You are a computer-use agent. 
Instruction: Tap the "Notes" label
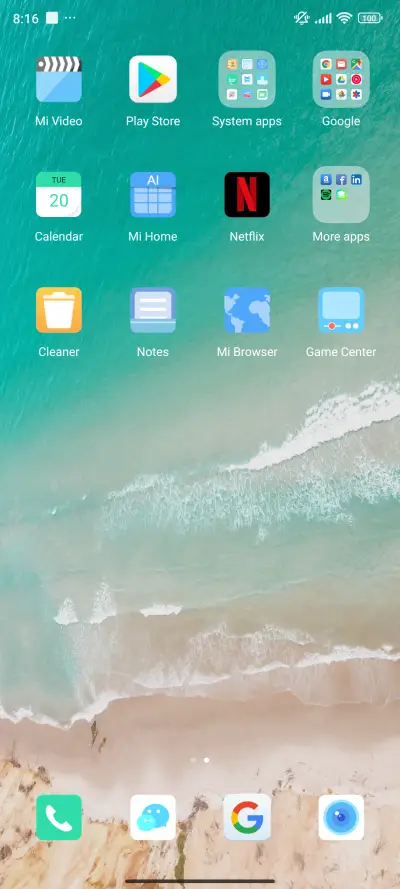click(x=153, y=352)
